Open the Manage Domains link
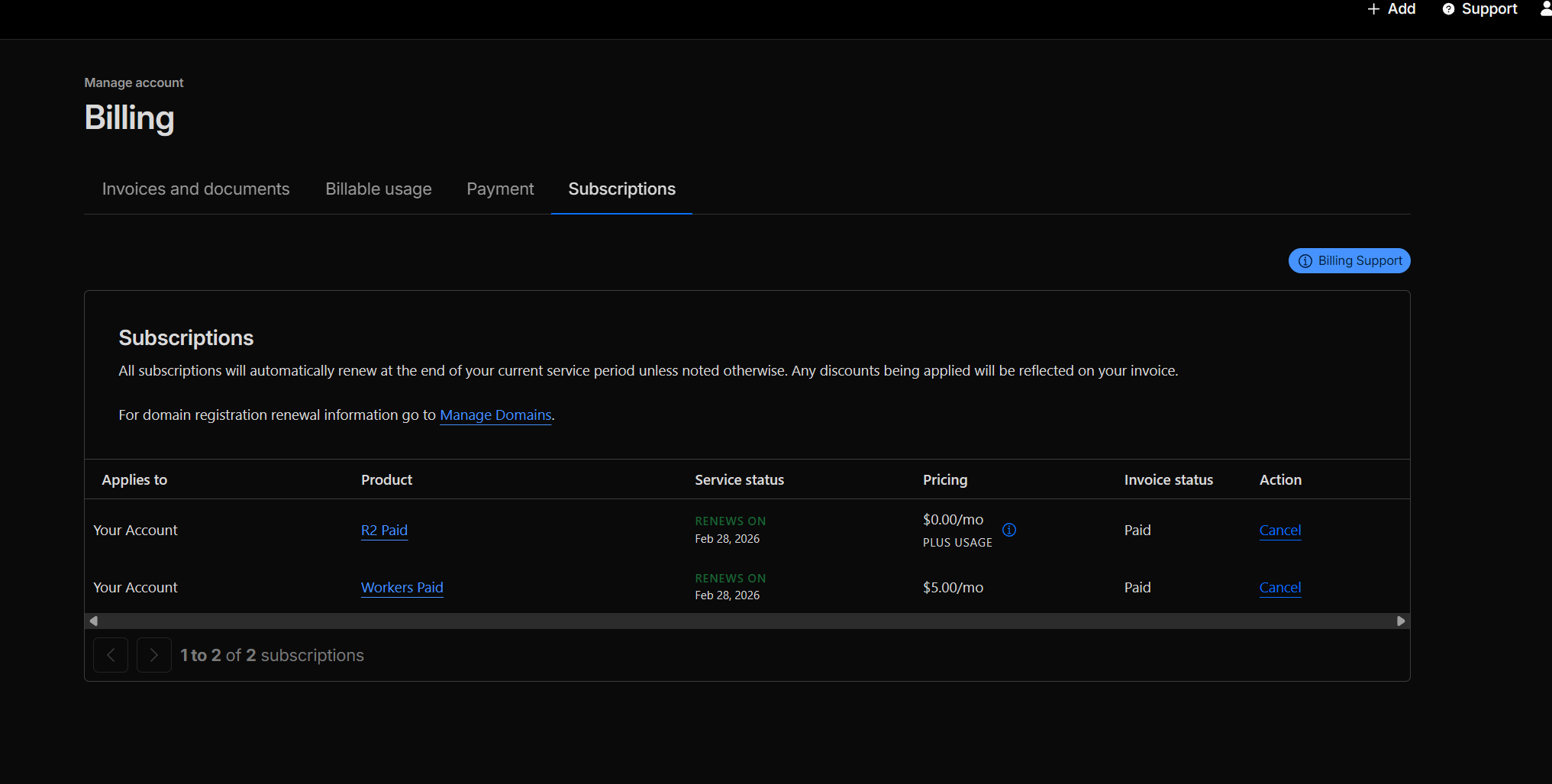Screen dimensions: 1552x784 tap(495, 415)
